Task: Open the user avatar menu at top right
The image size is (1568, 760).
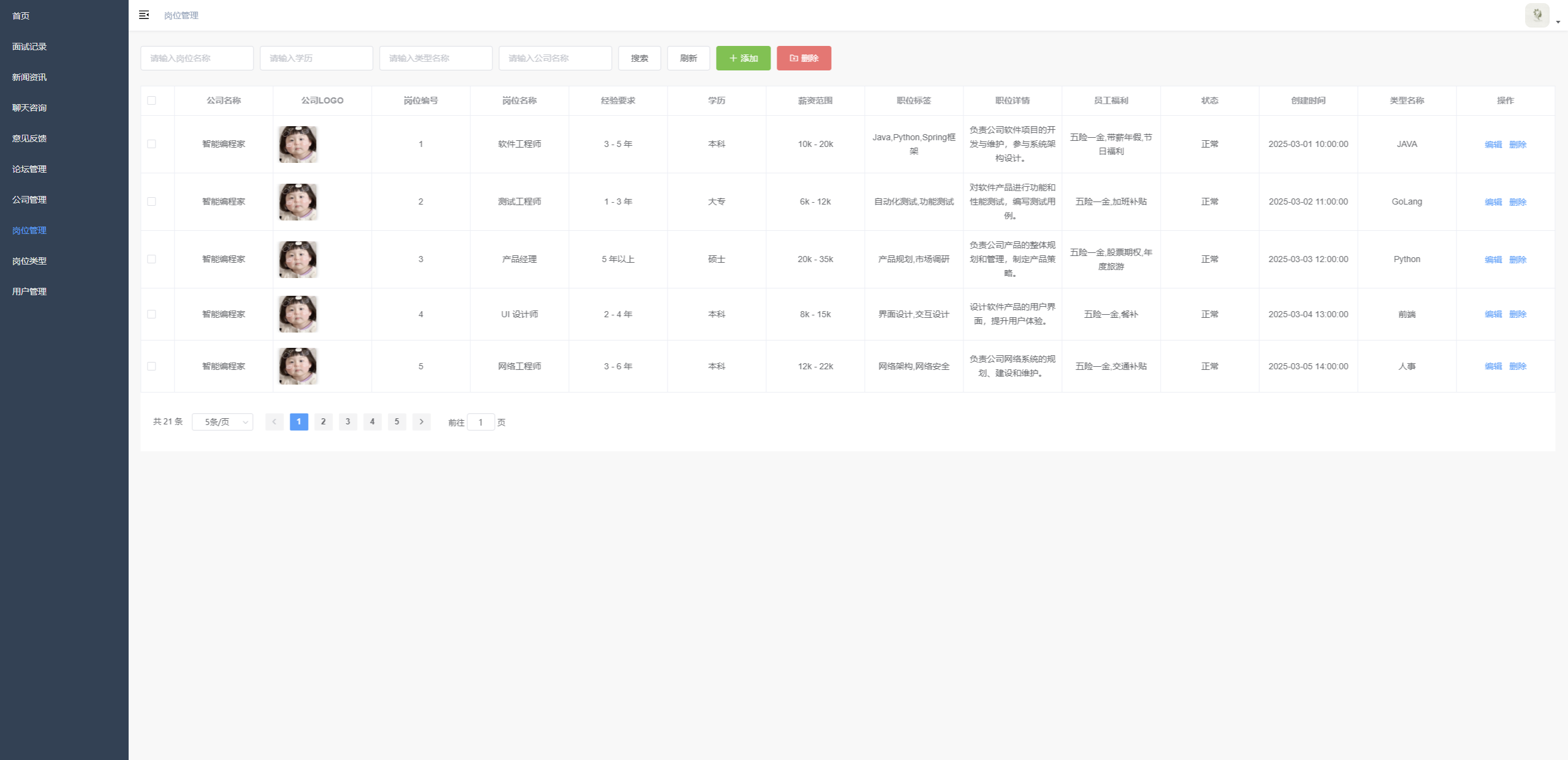Action: coord(1537,15)
